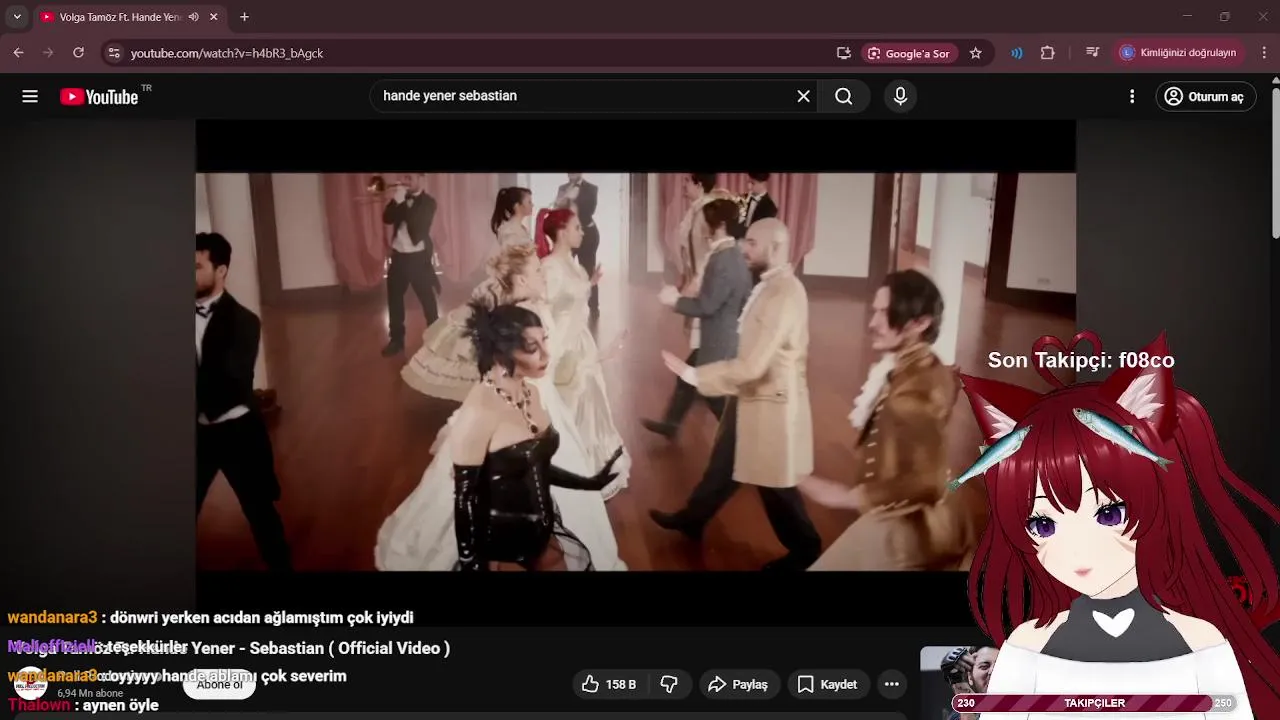Viewport: 1280px width, 720px height.
Task: Dislike the video with thumbs down
Action: [669, 684]
